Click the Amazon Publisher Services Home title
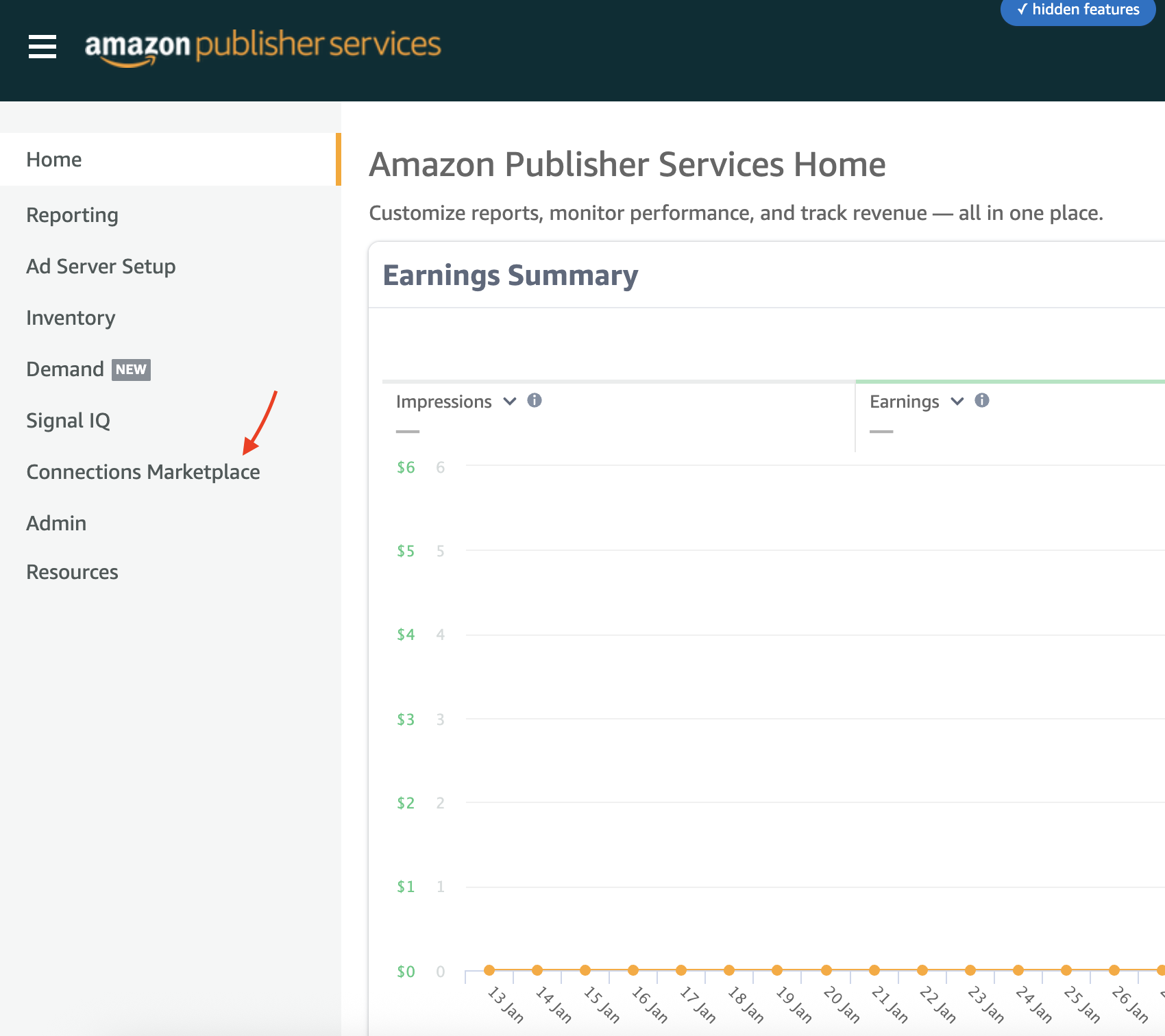1165x1036 pixels. pos(627,164)
